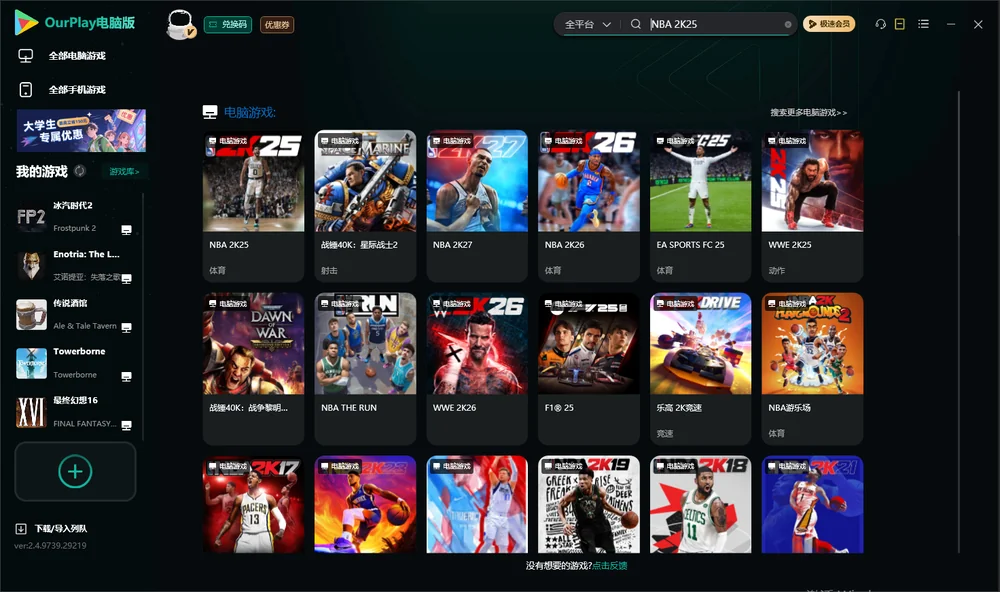Open the 兑换码 redeem code button
The height and width of the screenshot is (592, 1000).
[228, 24]
